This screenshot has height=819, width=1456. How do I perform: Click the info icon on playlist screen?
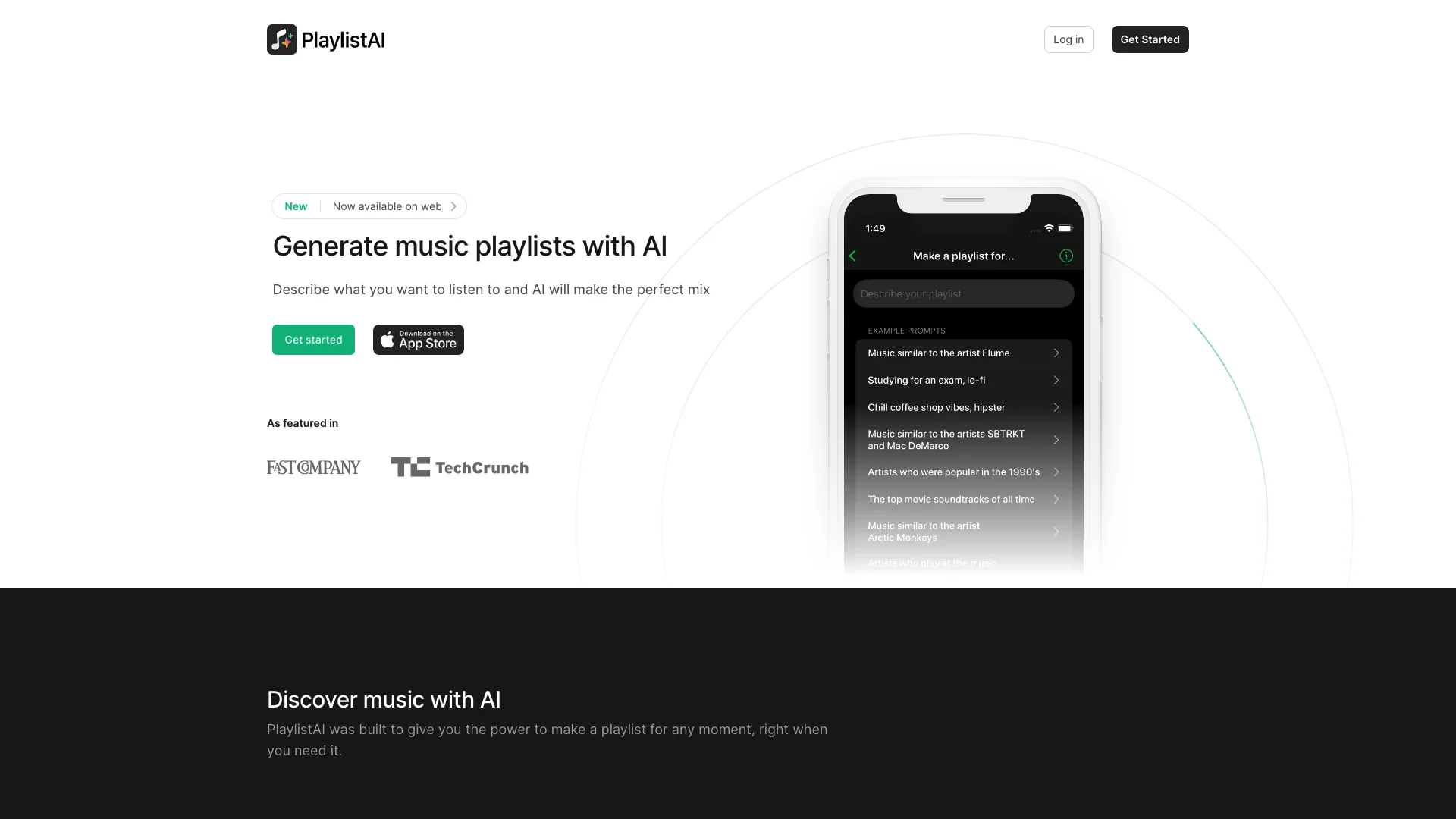coord(1066,256)
